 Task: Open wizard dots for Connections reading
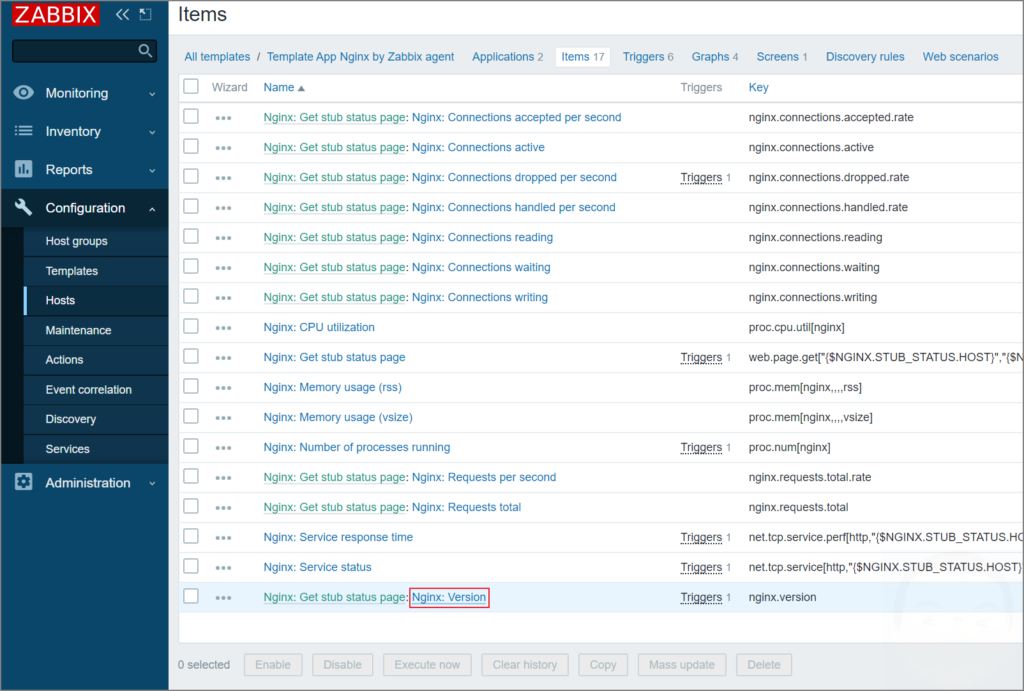coord(223,238)
